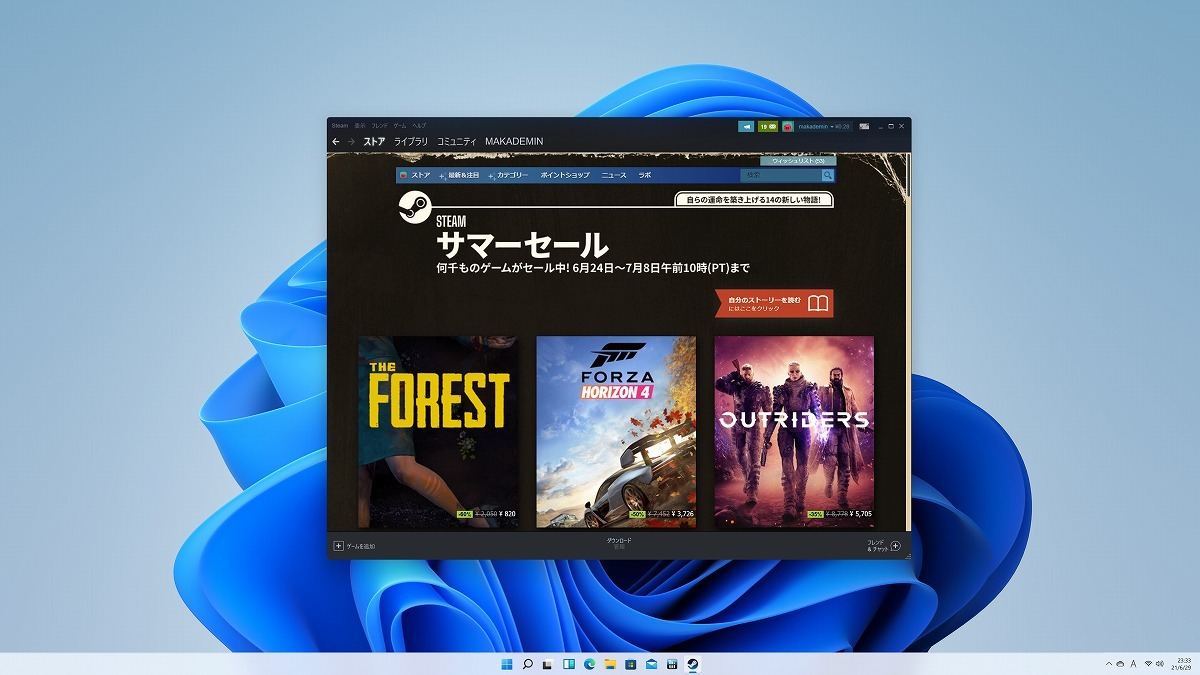Switch to コミュニティ tab
The width and height of the screenshot is (1200, 675).
pyautogui.click(x=457, y=142)
